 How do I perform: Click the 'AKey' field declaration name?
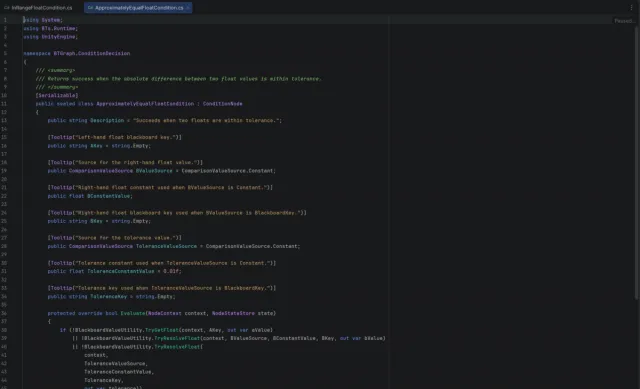[x=96, y=146]
